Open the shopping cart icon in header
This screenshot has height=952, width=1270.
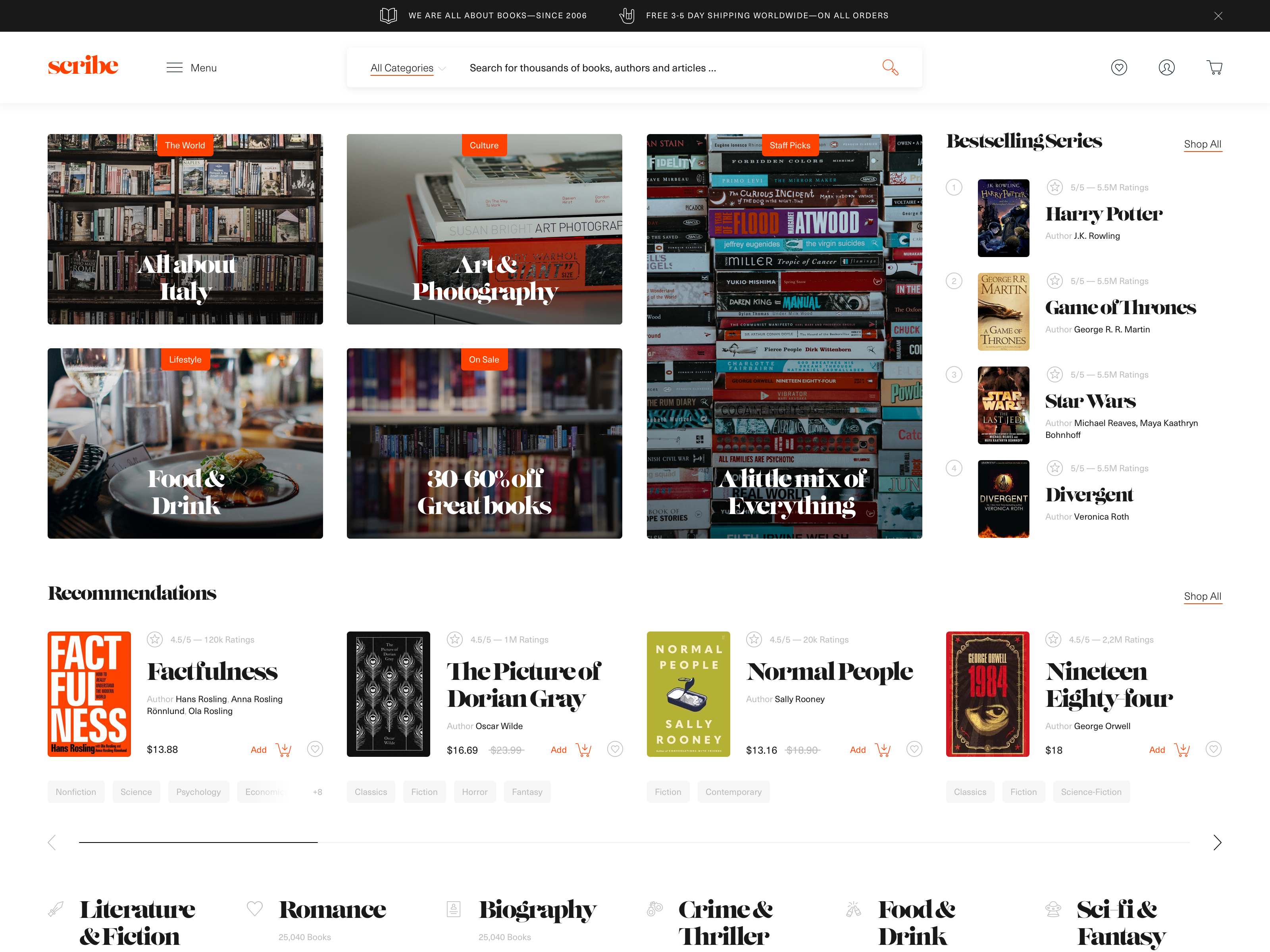(x=1214, y=68)
